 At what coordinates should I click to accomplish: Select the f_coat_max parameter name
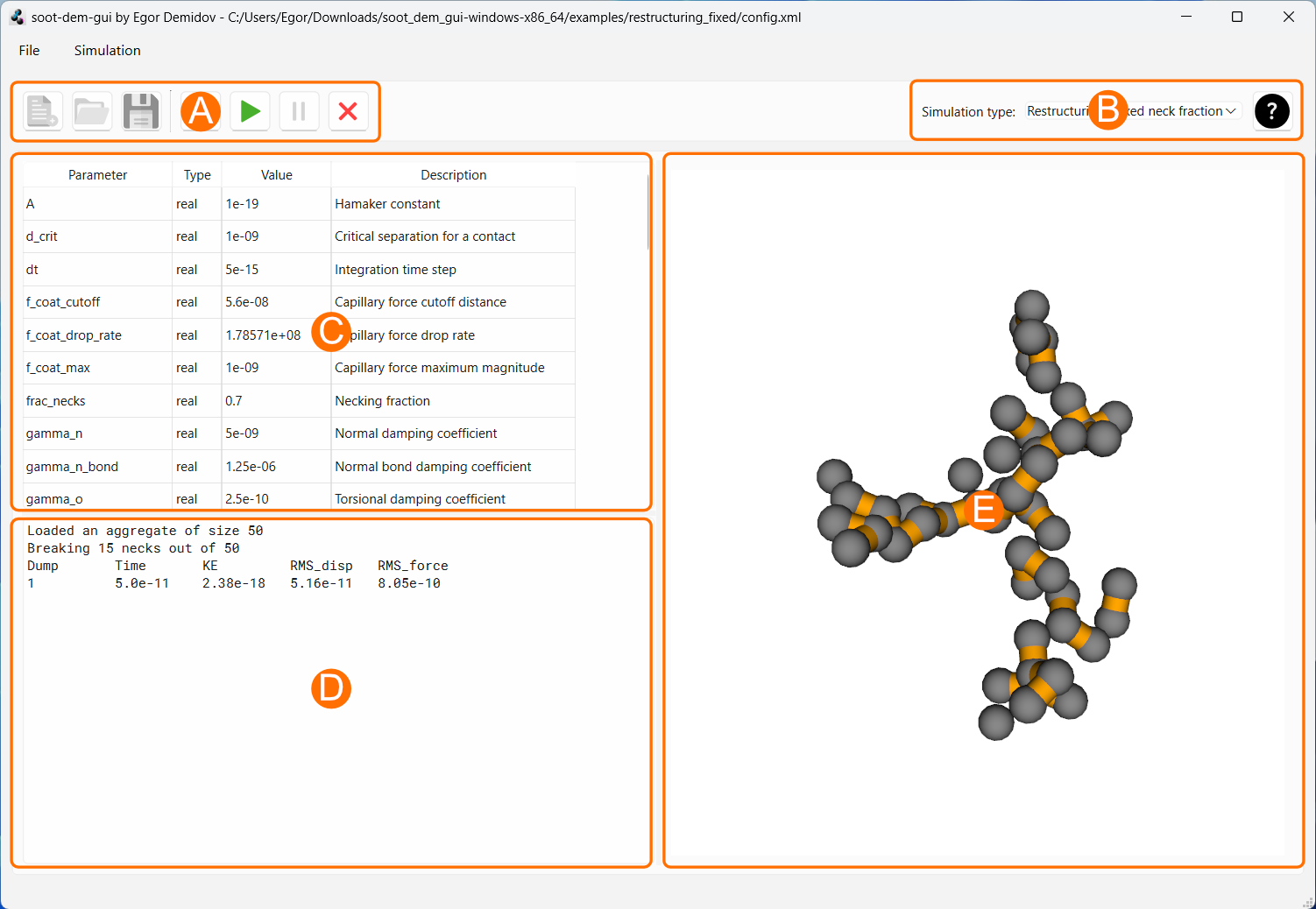coord(97,368)
